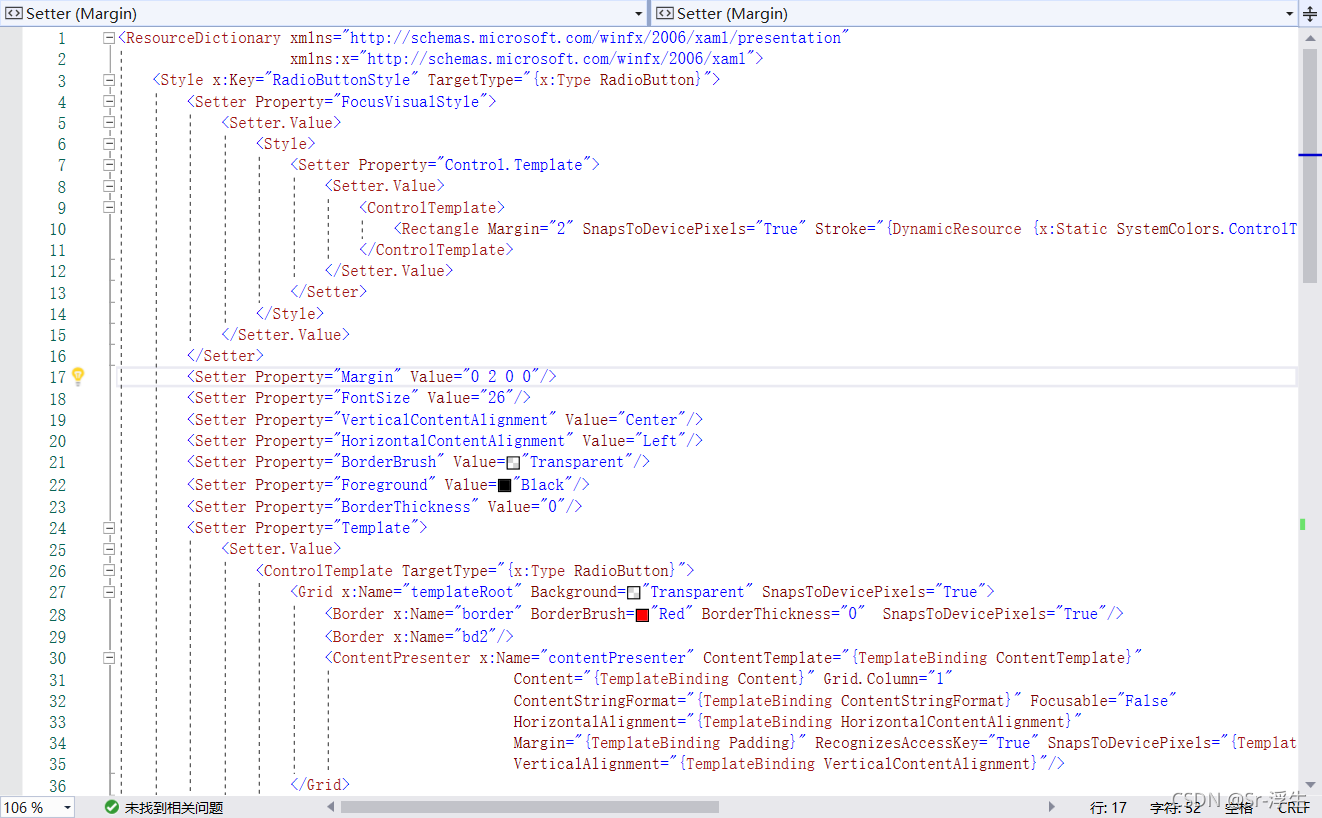1322x818 pixels.
Task: Click the Transparent color glyph on the BorderBrush line
Action: pos(512,462)
